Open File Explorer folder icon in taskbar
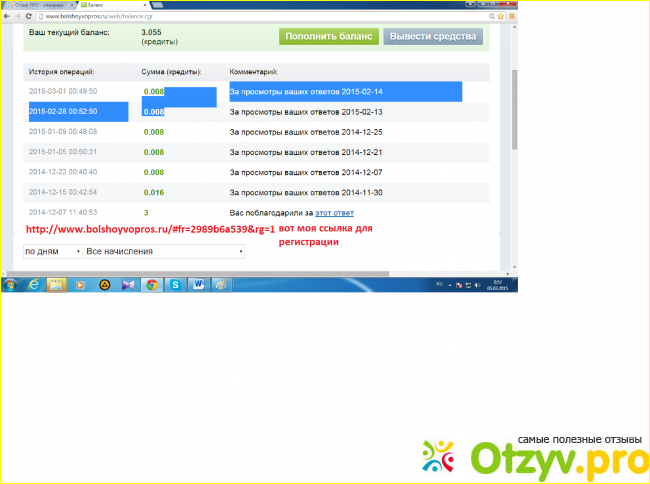 point(56,285)
